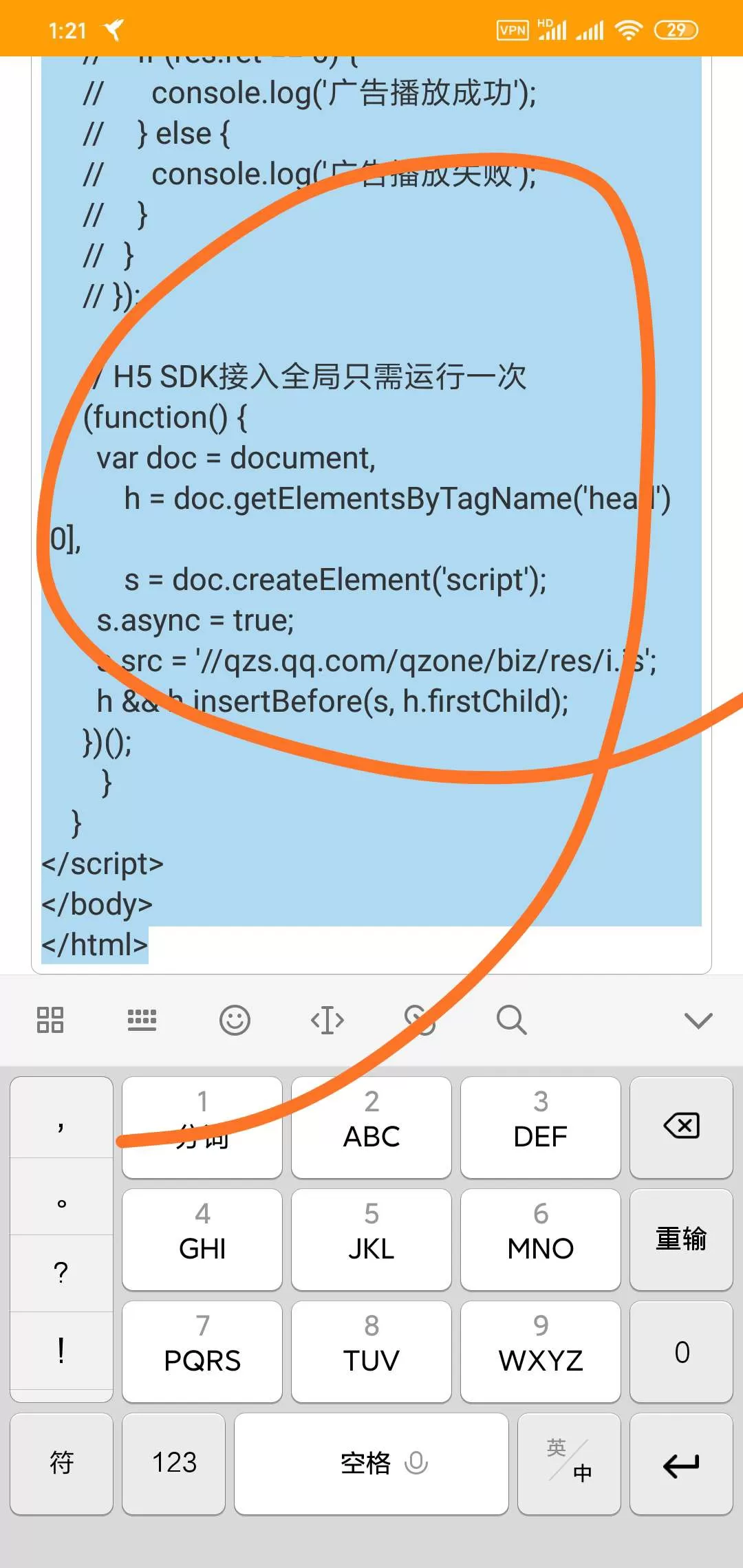Tap the 2 ABC key
Image resolution: width=743 pixels, height=1568 pixels.
point(371,1127)
